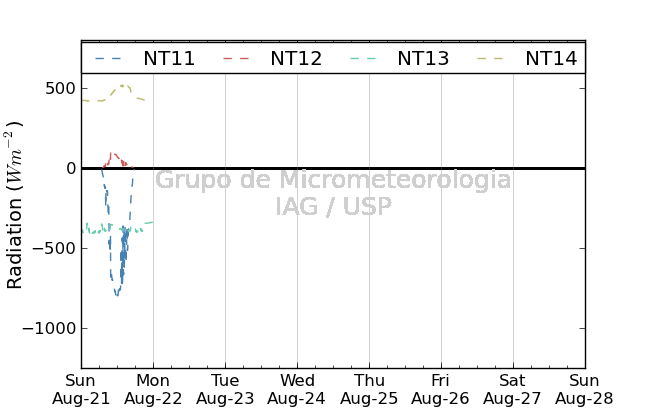650x409 pixels.
Task: Select the NT11 legend label
Action: coord(169,58)
